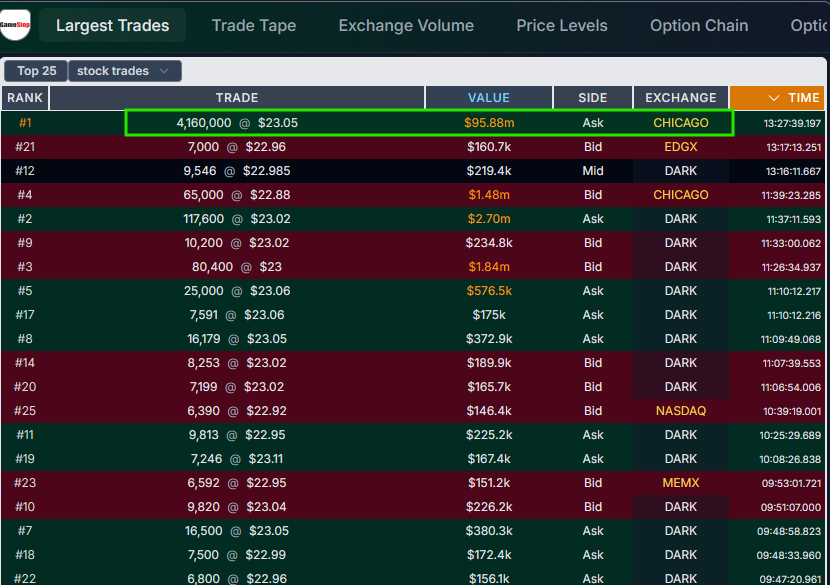Open the Largest Trades tab
Screen dimensions: 830x585
[x=113, y=25]
